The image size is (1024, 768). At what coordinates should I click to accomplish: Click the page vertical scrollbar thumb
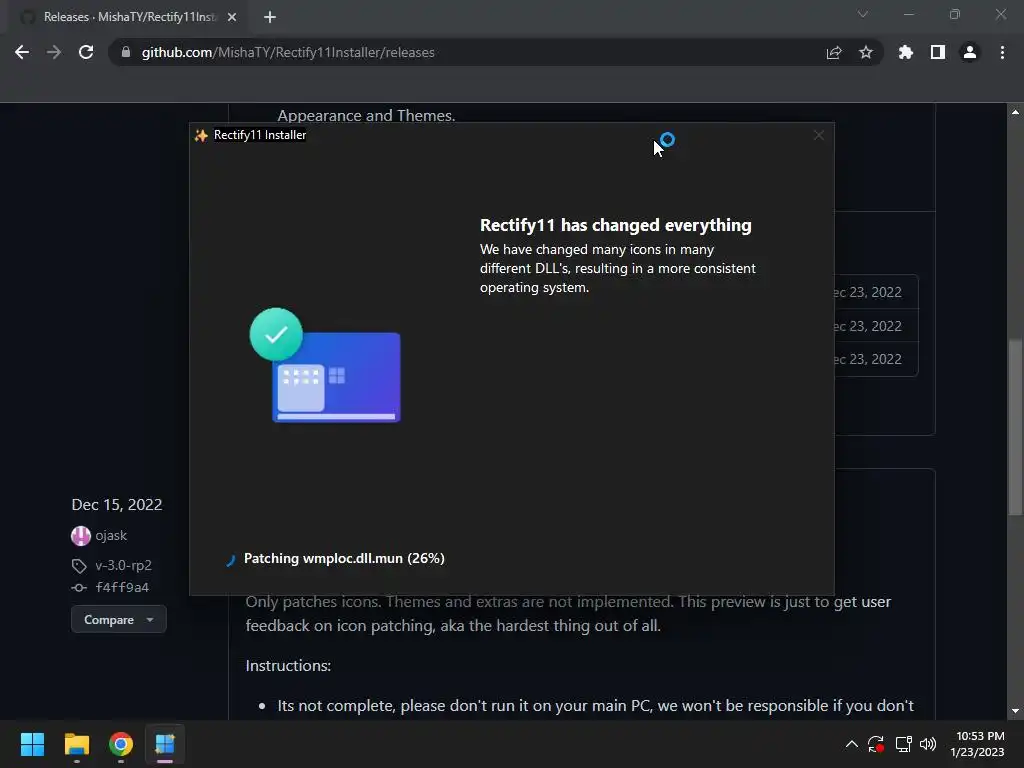point(1015,428)
